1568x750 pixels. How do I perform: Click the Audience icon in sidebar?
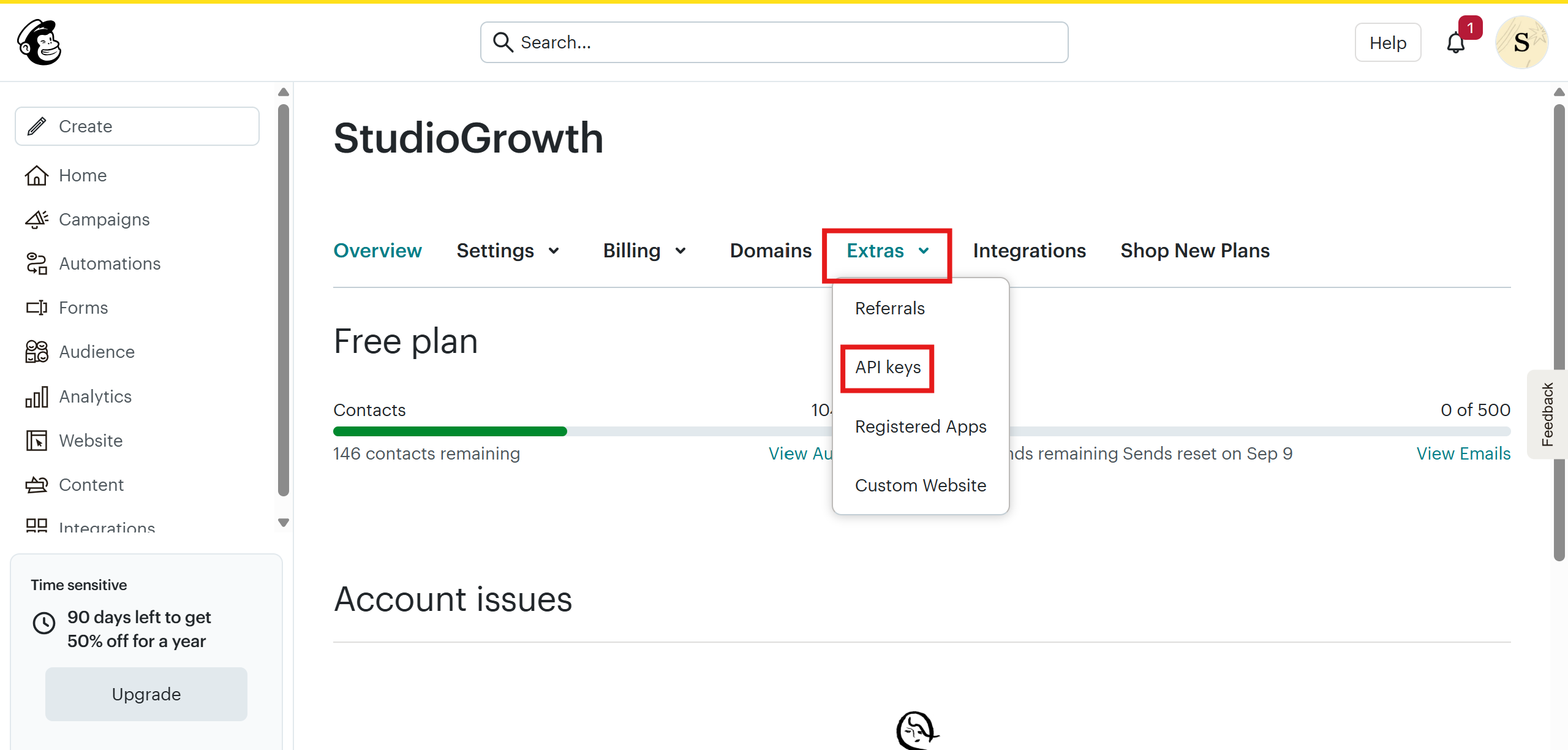[37, 352]
